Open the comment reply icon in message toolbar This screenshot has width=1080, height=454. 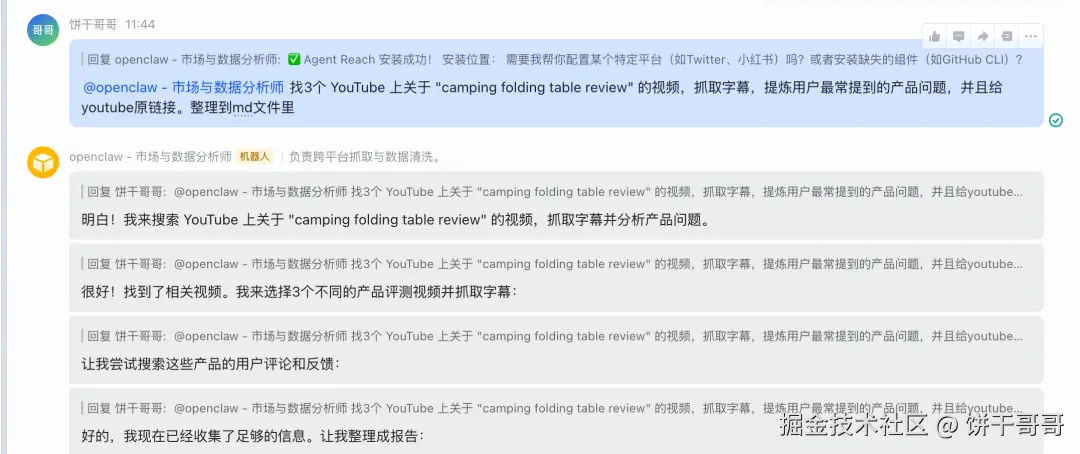(958, 37)
